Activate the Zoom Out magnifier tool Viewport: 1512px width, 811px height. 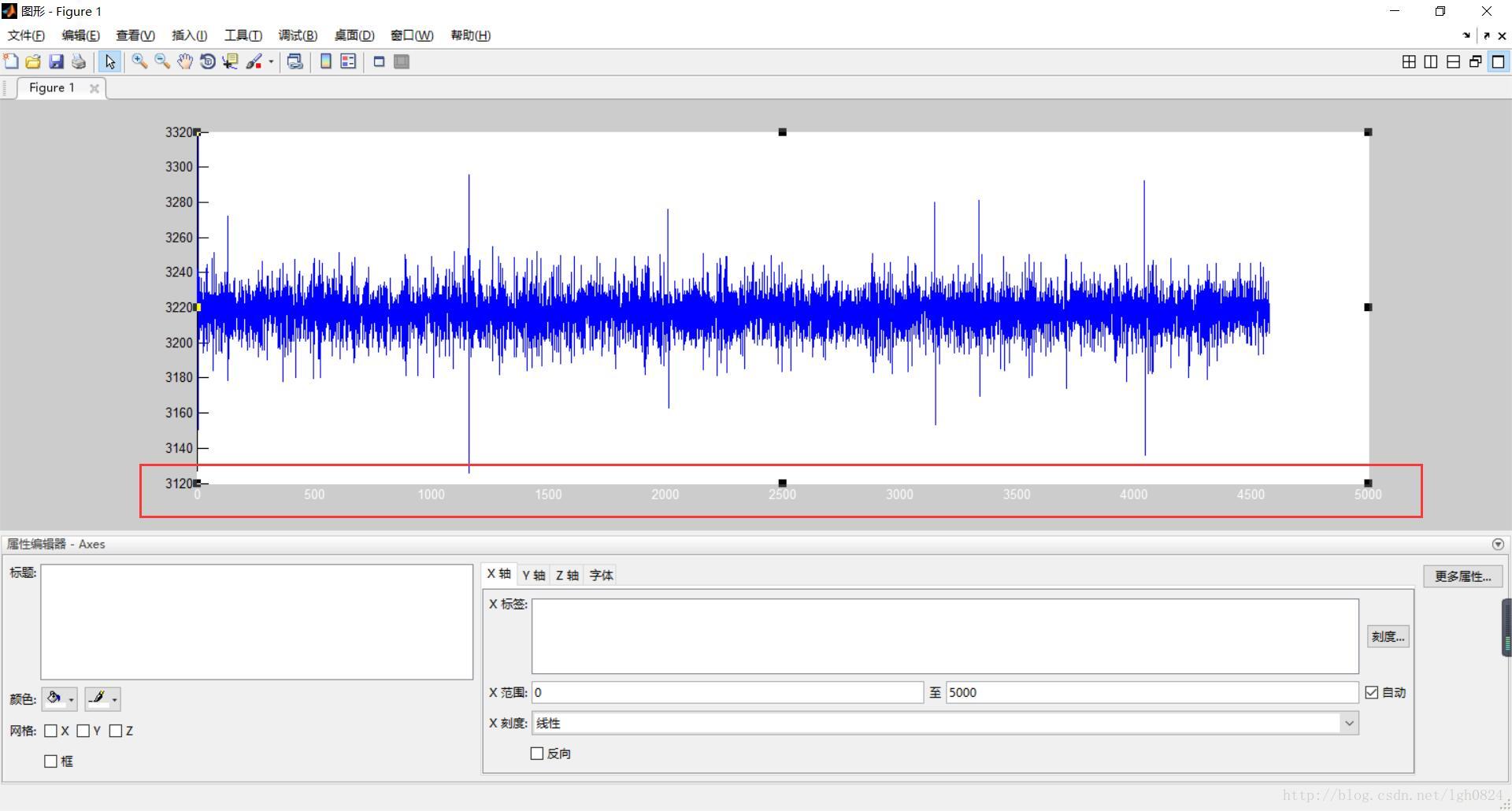162,61
